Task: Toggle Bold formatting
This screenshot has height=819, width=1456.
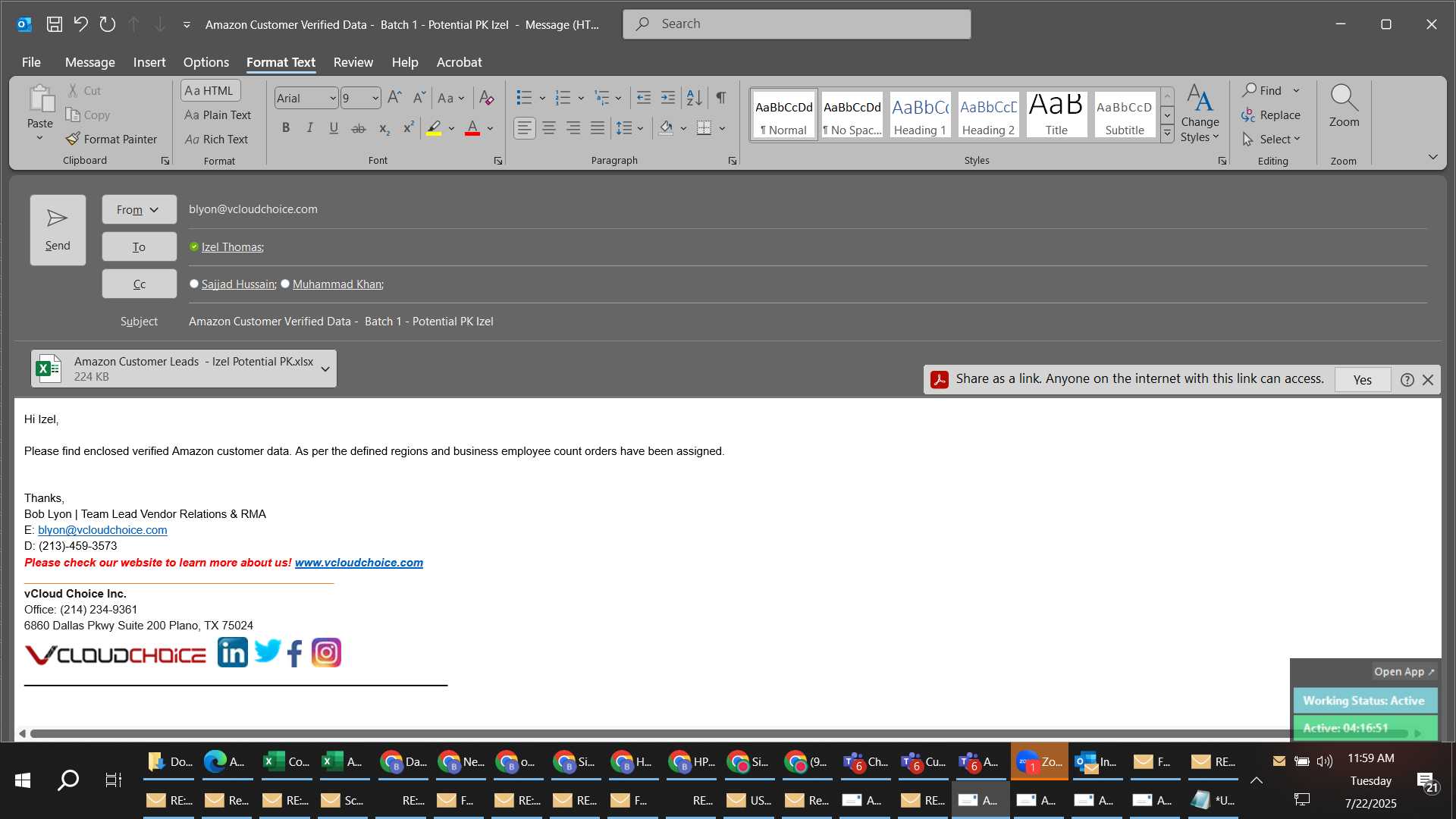Action: (x=286, y=128)
